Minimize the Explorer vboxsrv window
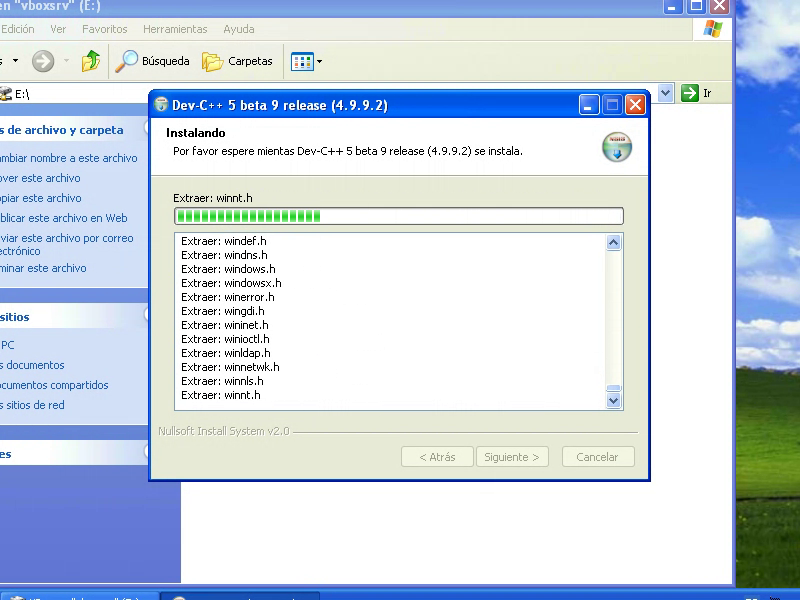 (673, 6)
